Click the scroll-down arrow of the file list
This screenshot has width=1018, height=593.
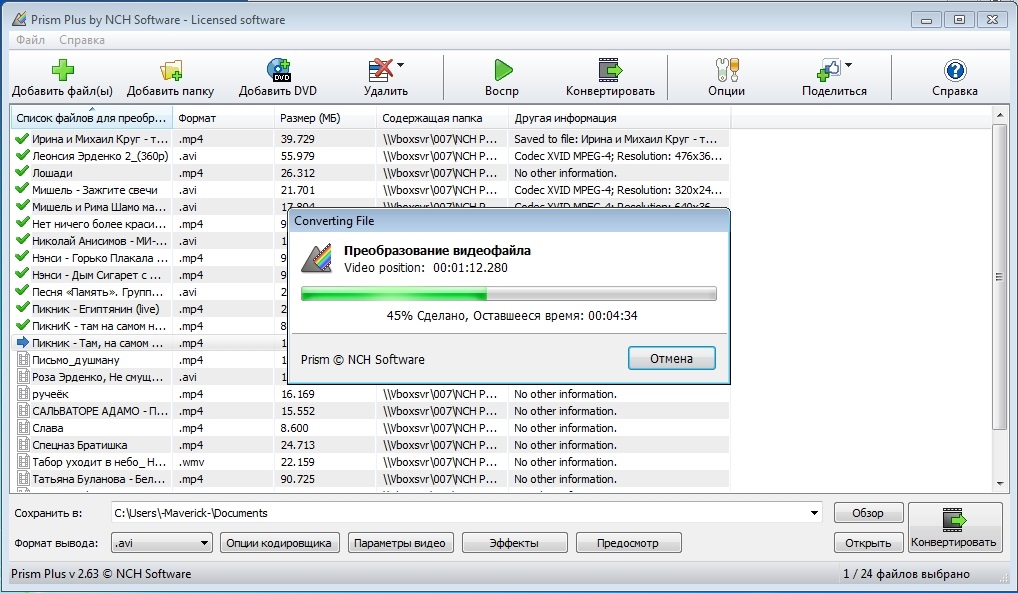tap(999, 483)
